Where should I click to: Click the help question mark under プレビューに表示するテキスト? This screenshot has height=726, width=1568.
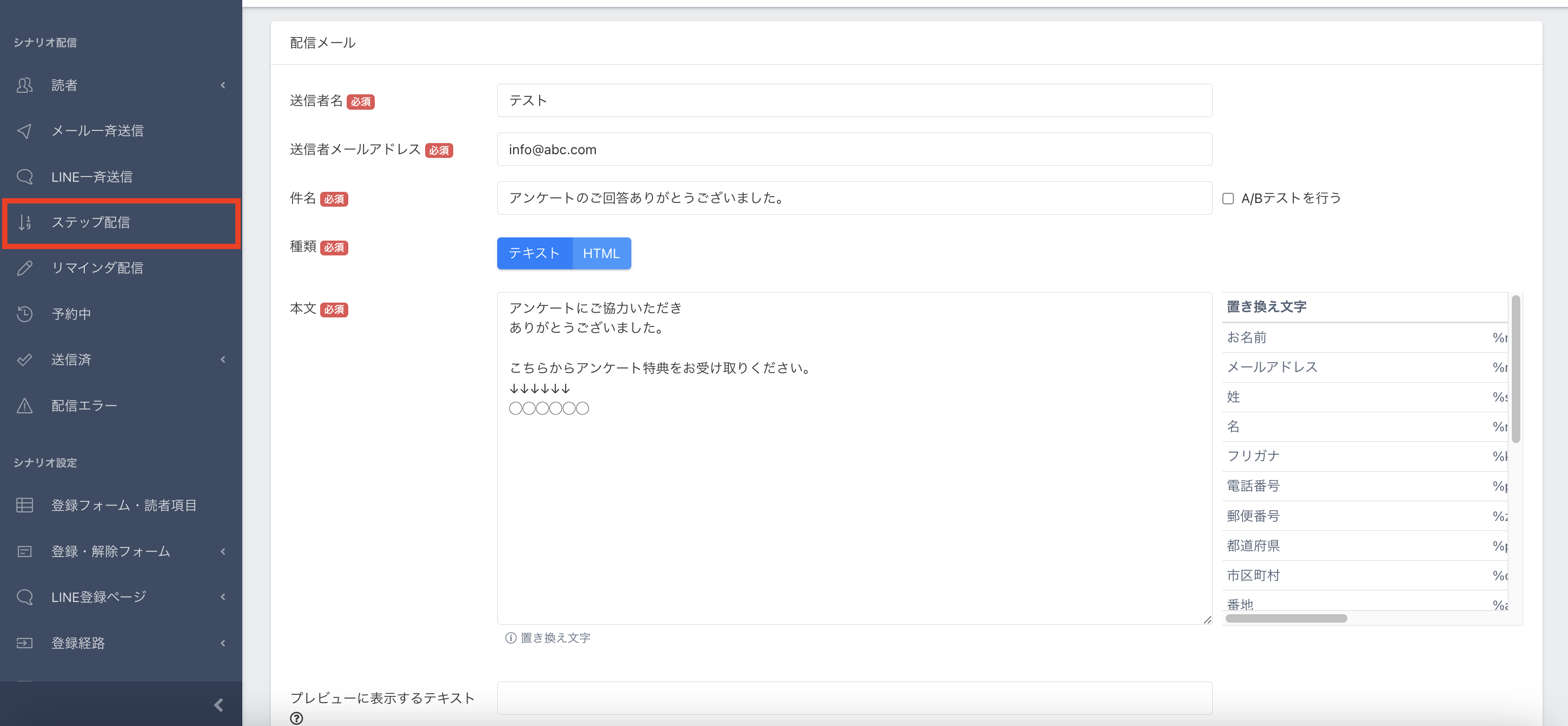coord(296,718)
